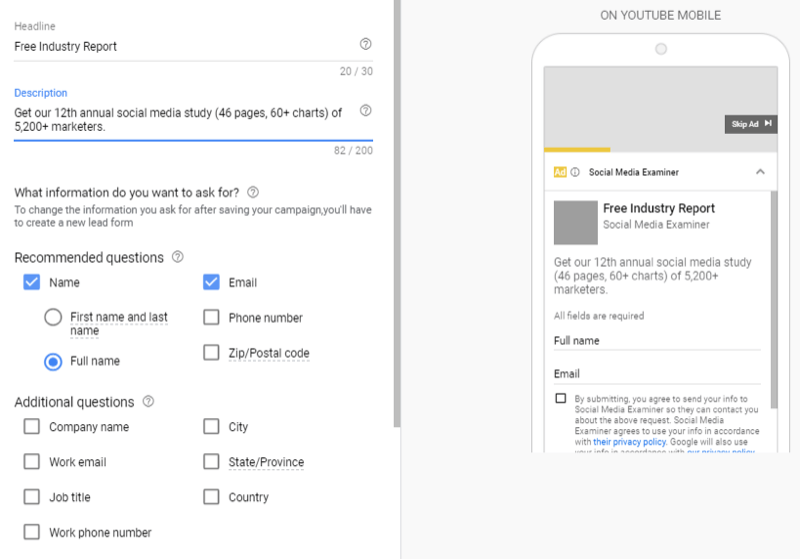Image resolution: width=800 pixels, height=559 pixels.
Task: Select First name and last name option
Action: click(x=54, y=318)
